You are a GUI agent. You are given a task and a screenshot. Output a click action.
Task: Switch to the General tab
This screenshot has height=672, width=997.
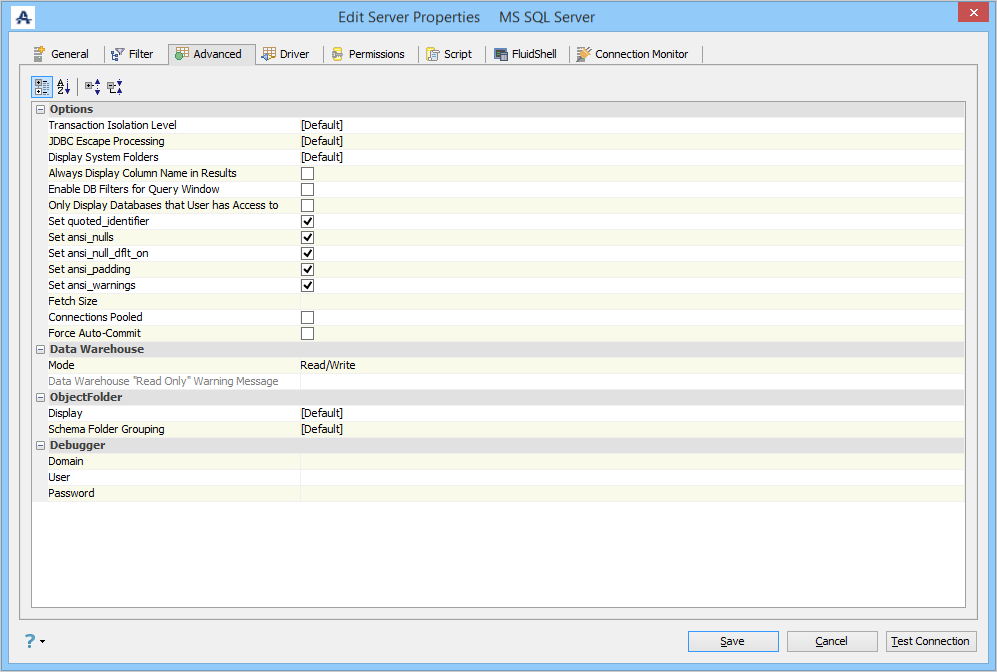[62, 54]
